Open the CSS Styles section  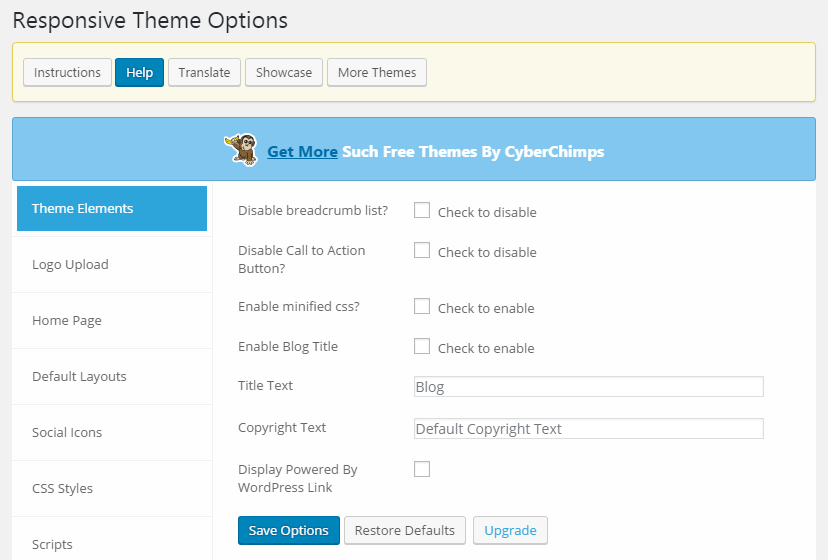coord(112,489)
